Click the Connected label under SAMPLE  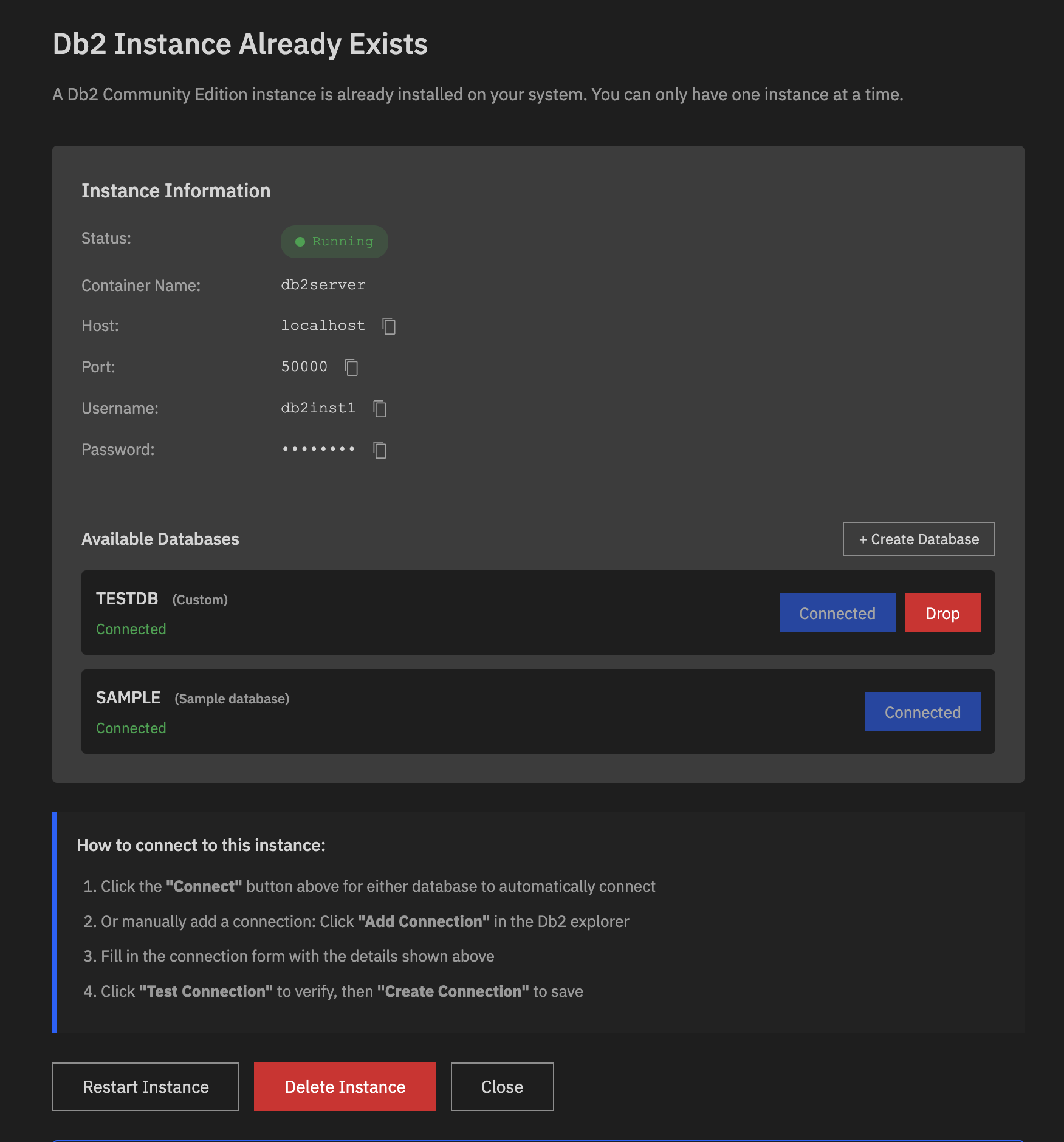(131, 728)
